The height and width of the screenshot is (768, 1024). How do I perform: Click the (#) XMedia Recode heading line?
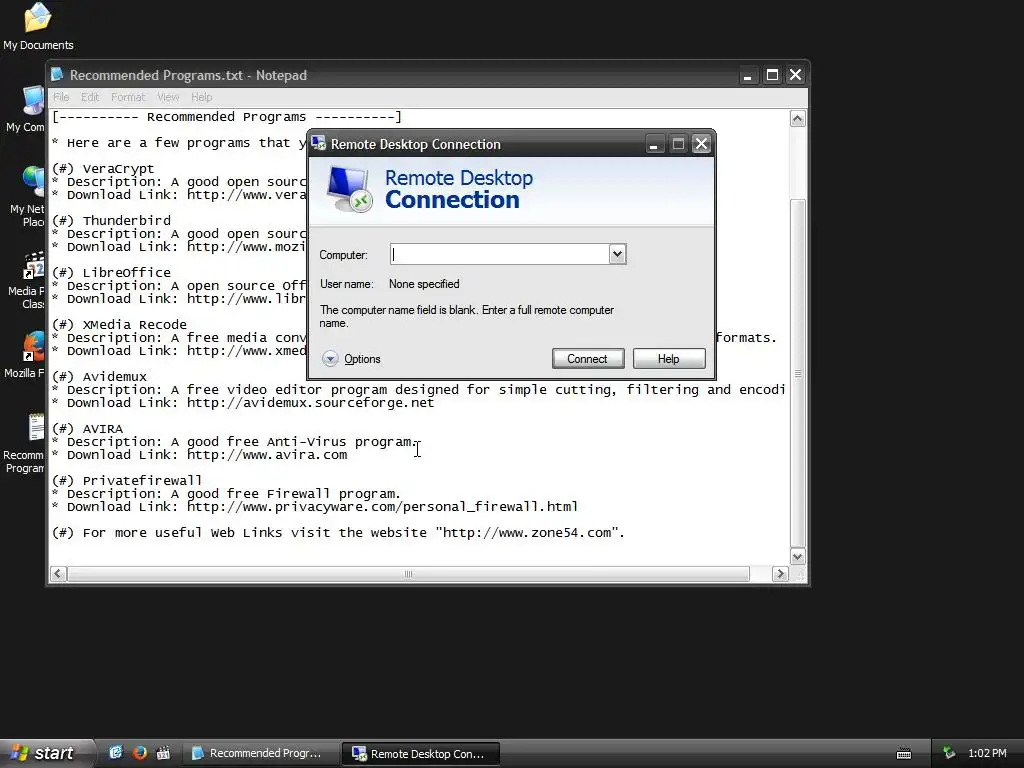click(120, 325)
